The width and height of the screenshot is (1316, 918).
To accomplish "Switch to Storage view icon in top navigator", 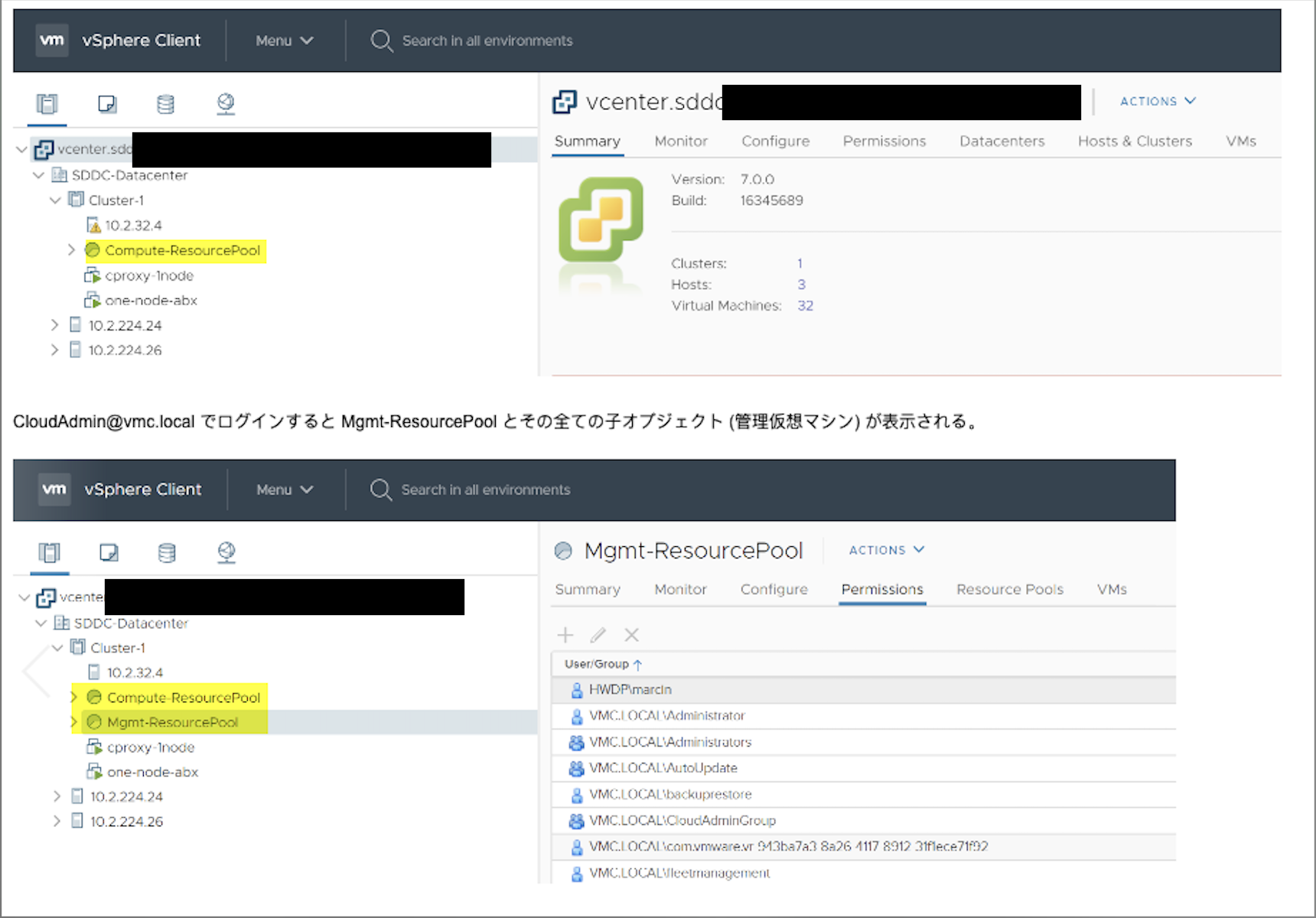I will [x=165, y=104].
